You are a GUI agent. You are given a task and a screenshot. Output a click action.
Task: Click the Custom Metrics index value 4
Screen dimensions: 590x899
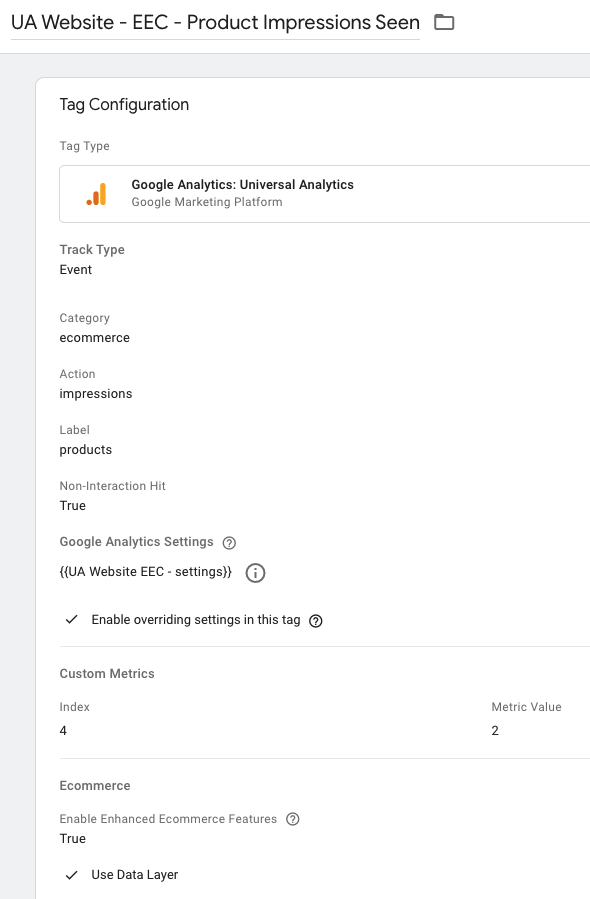tap(63, 730)
